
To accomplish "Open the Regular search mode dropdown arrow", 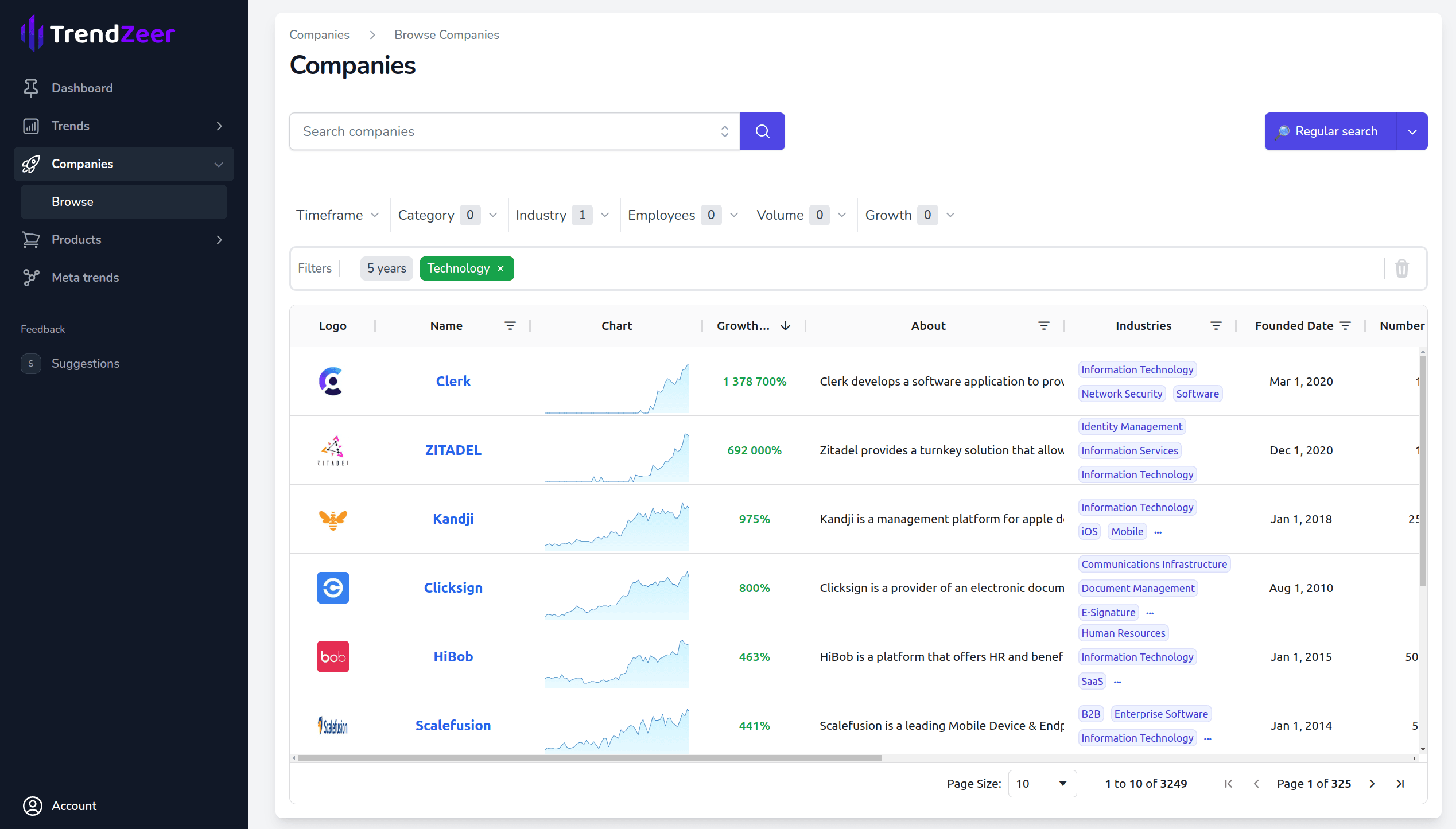I will point(1412,131).
